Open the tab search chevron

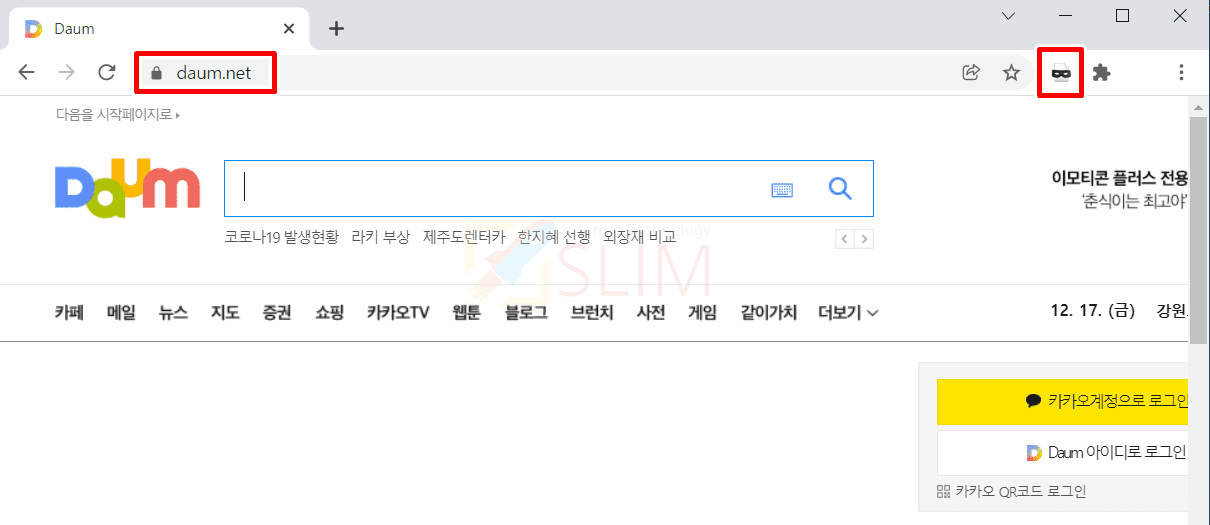pyautogui.click(x=1009, y=15)
